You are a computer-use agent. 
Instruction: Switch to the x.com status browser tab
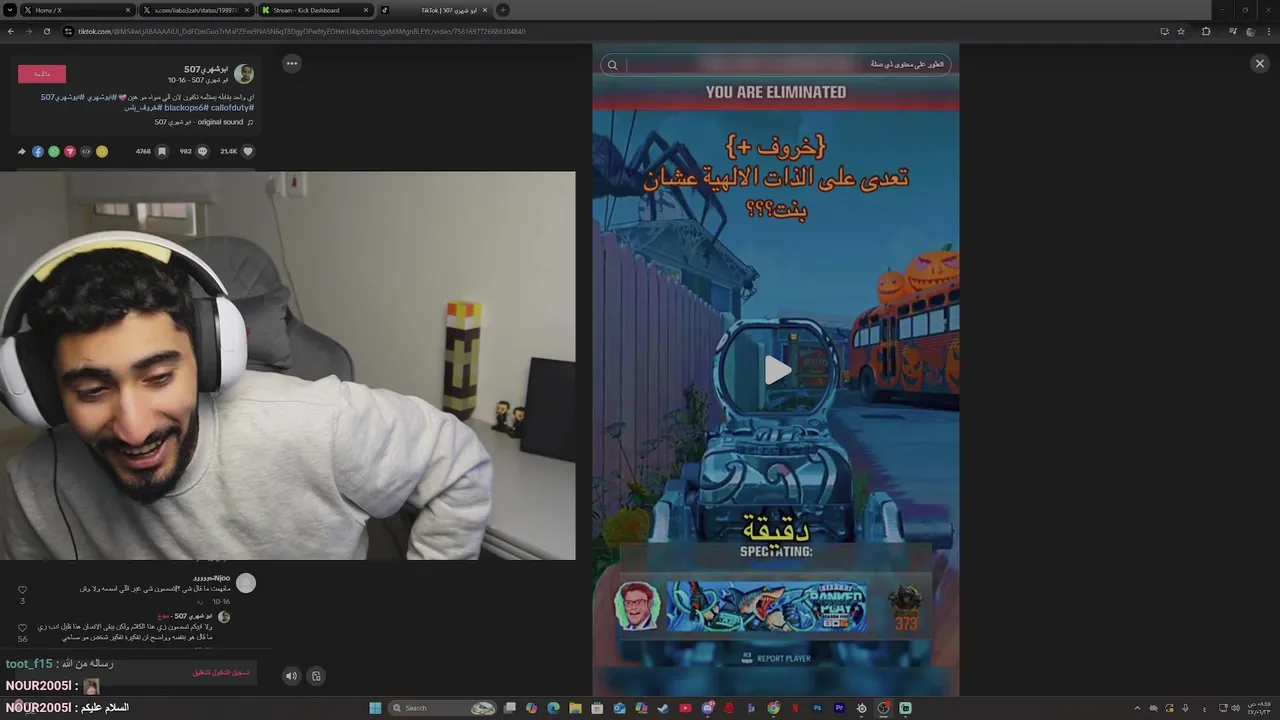click(195, 10)
